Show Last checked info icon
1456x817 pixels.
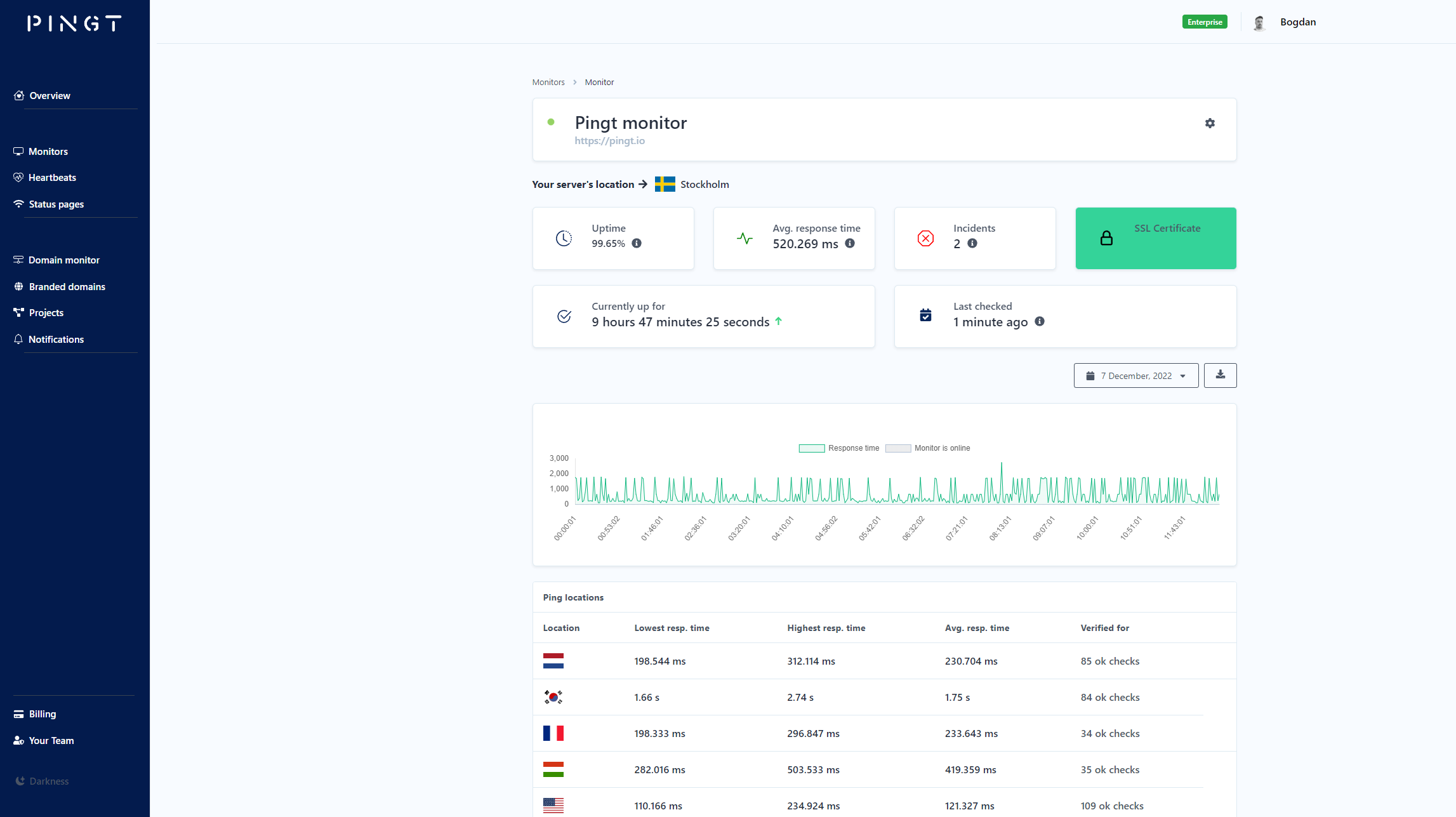pyautogui.click(x=1039, y=321)
